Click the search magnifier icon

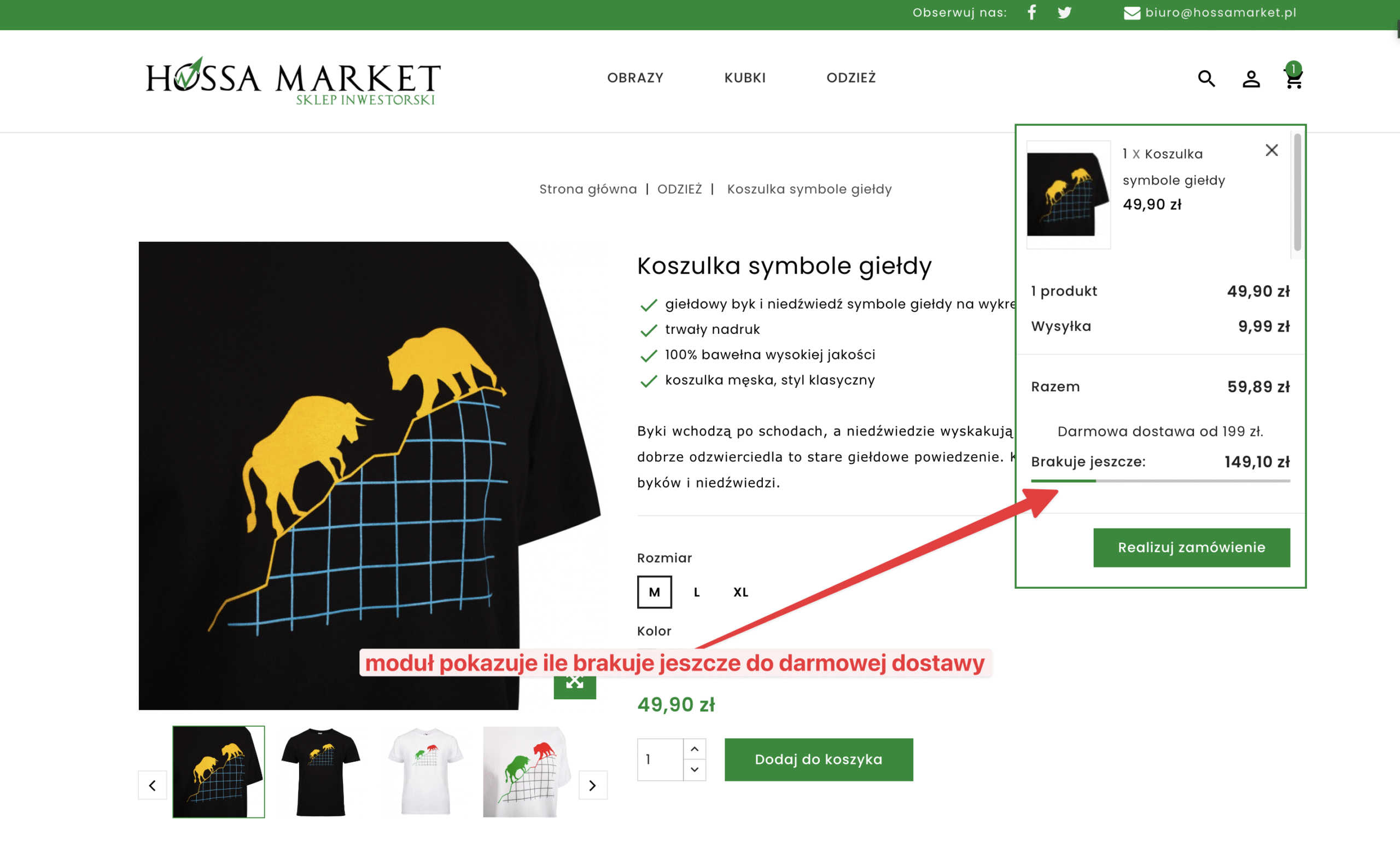pos(1207,78)
